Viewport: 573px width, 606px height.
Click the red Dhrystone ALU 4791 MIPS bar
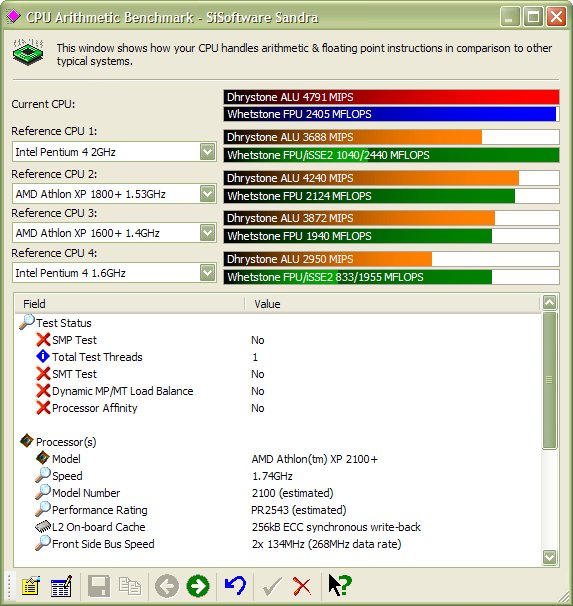point(391,97)
